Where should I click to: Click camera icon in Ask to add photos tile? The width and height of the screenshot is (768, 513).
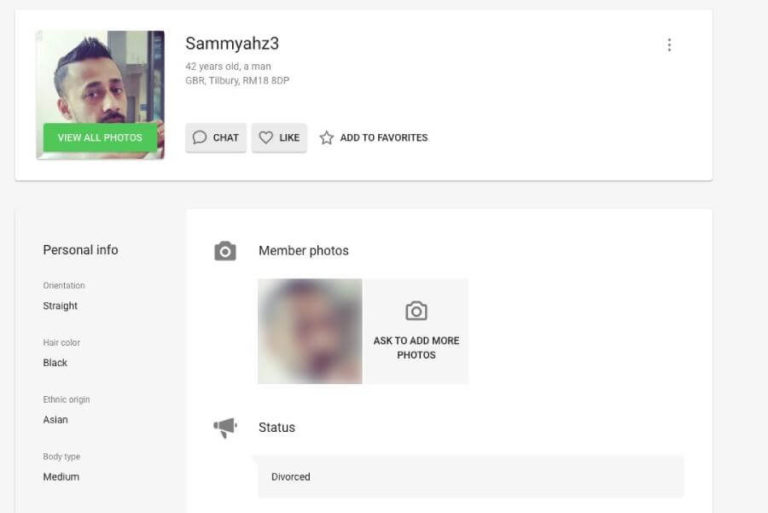pyautogui.click(x=416, y=311)
